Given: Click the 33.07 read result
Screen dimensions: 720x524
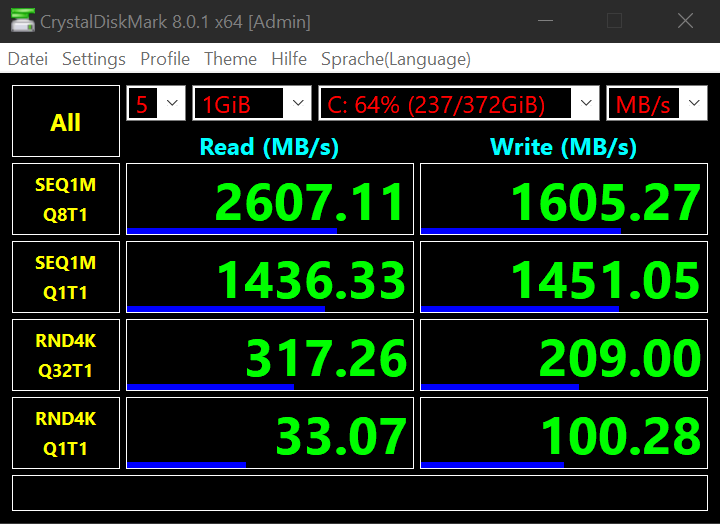Looking at the screenshot, I should (x=270, y=433).
